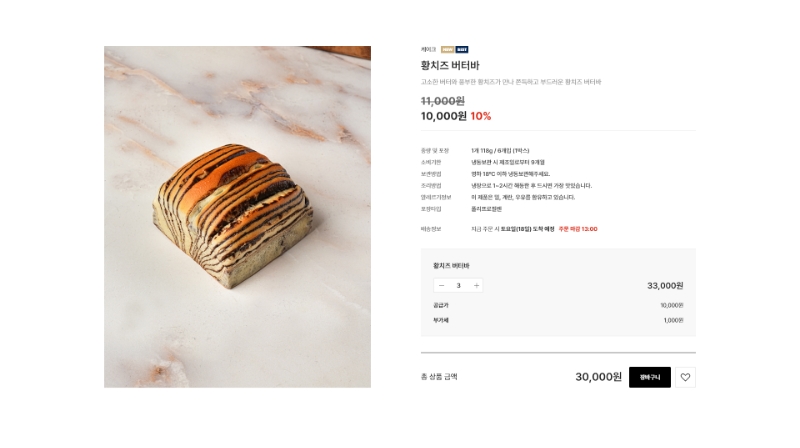
Task: Click the crossed-out 11,000원 original price
Action: pyautogui.click(x=443, y=101)
